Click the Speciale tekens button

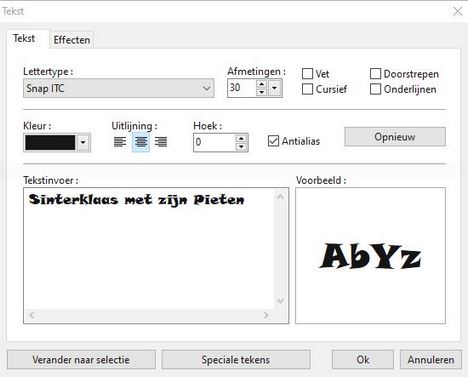(236, 360)
